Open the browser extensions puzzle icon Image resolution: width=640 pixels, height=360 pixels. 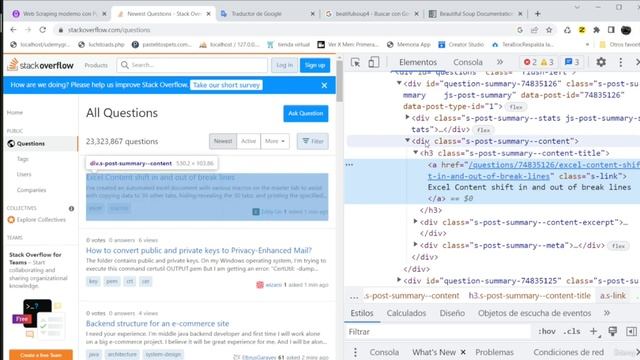[596, 30]
